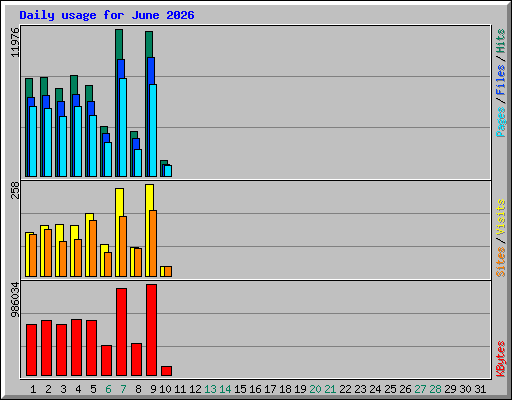The height and width of the screenshot is (400, 512).
Task: Select green weekend day label '6'
Action: coord(108,389)
